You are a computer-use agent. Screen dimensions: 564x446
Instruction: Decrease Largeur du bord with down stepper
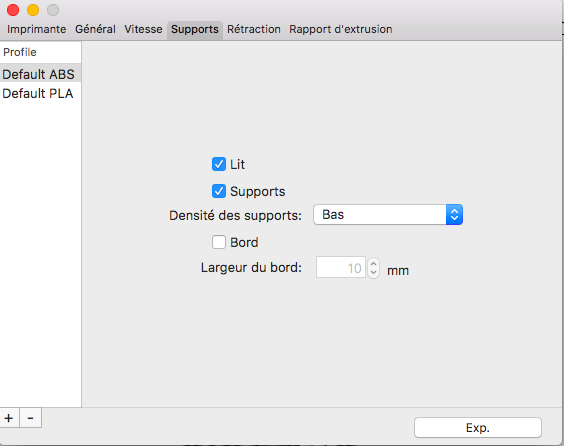(x=373, y=273)
